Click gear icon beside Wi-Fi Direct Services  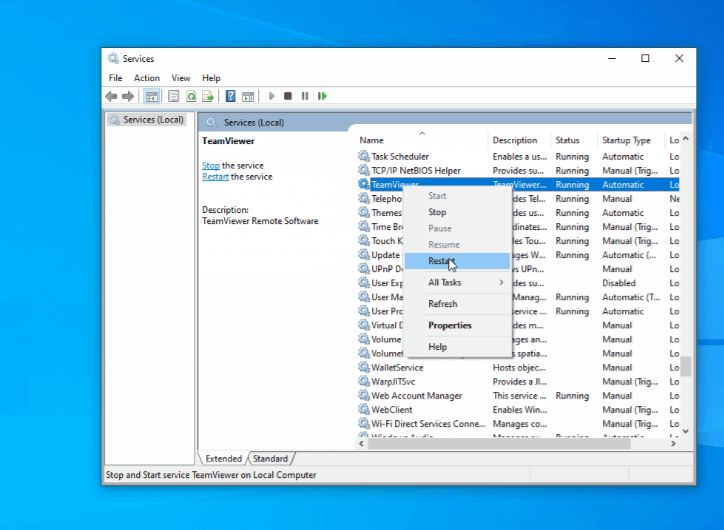[364, 423]
